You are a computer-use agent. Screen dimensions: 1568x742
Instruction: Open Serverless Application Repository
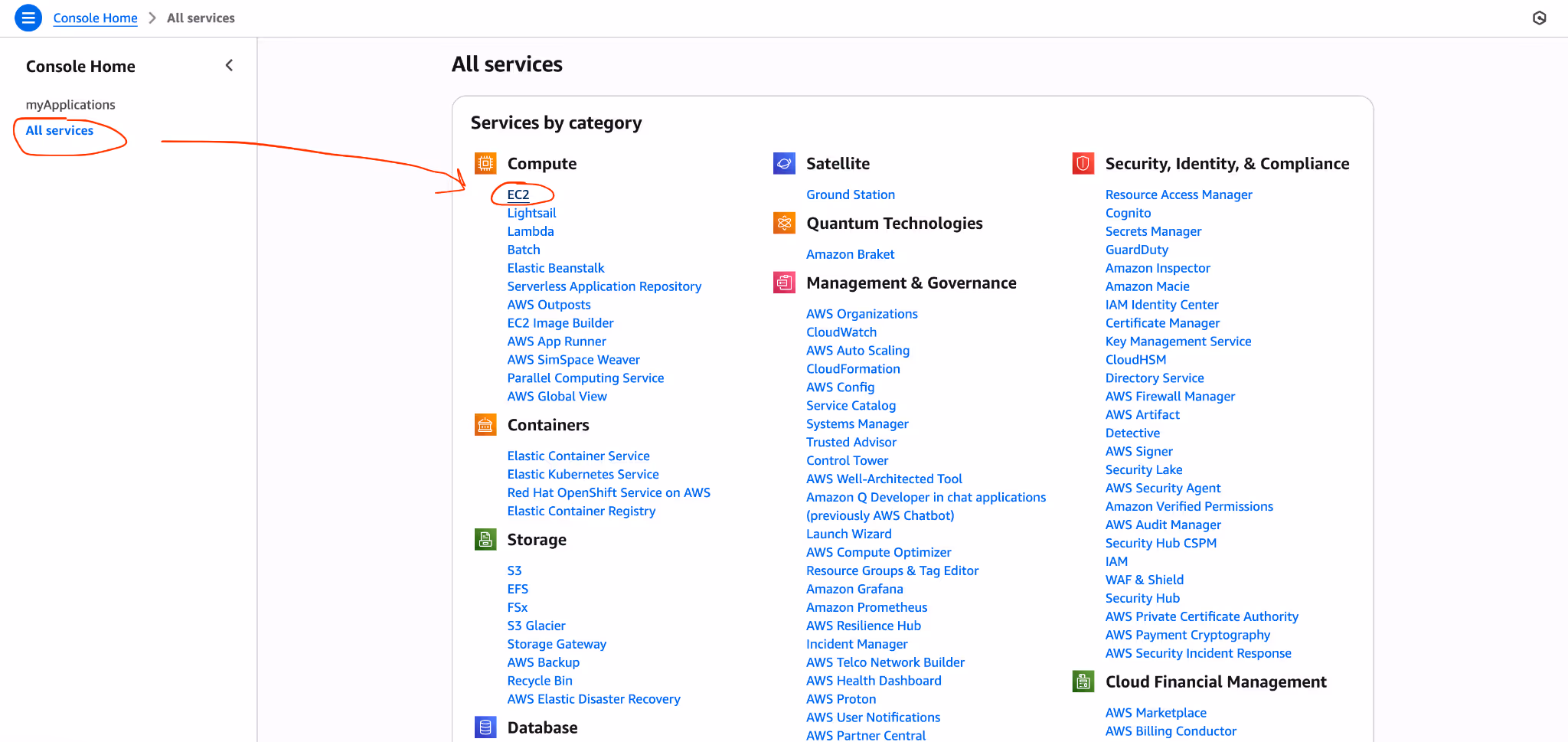tap(604, 286)
